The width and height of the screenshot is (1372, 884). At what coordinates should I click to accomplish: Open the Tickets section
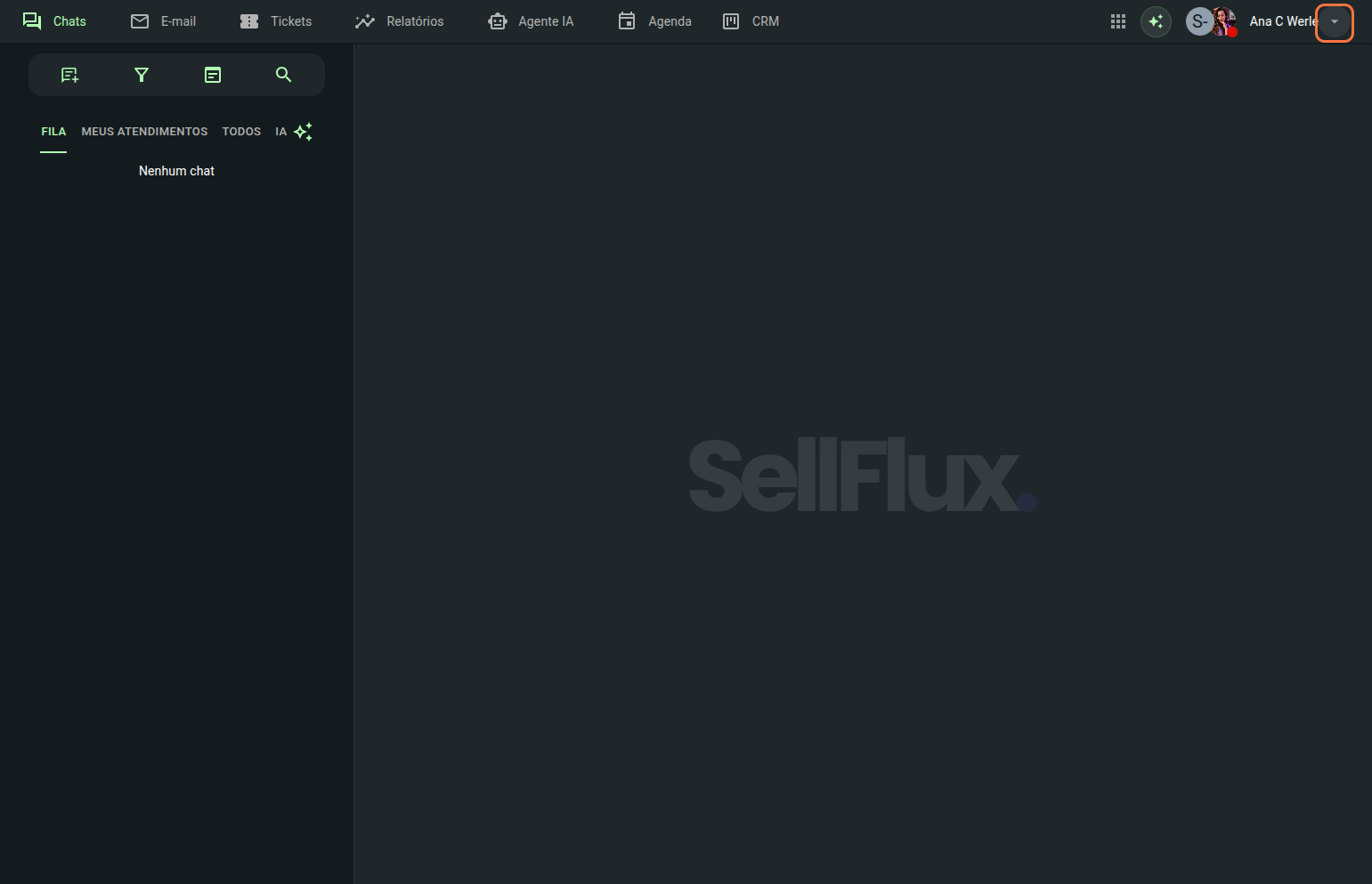(276, 21)
